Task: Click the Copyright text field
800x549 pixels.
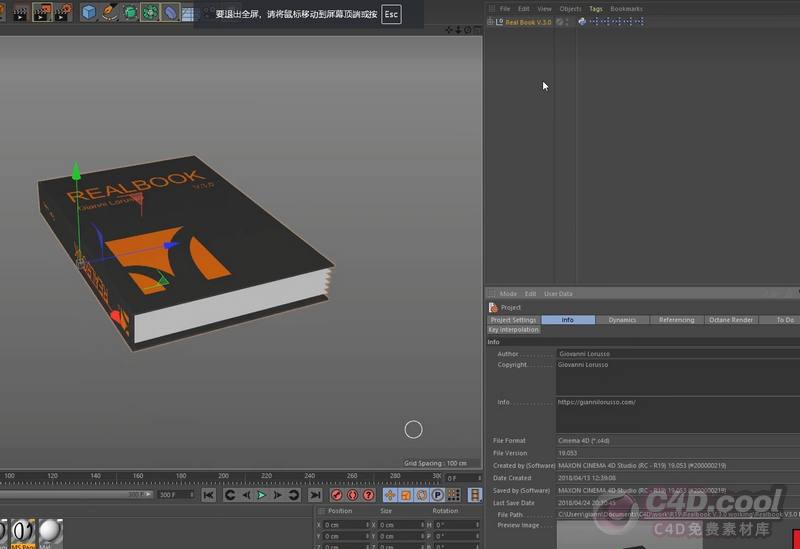Action: [678, 378]
